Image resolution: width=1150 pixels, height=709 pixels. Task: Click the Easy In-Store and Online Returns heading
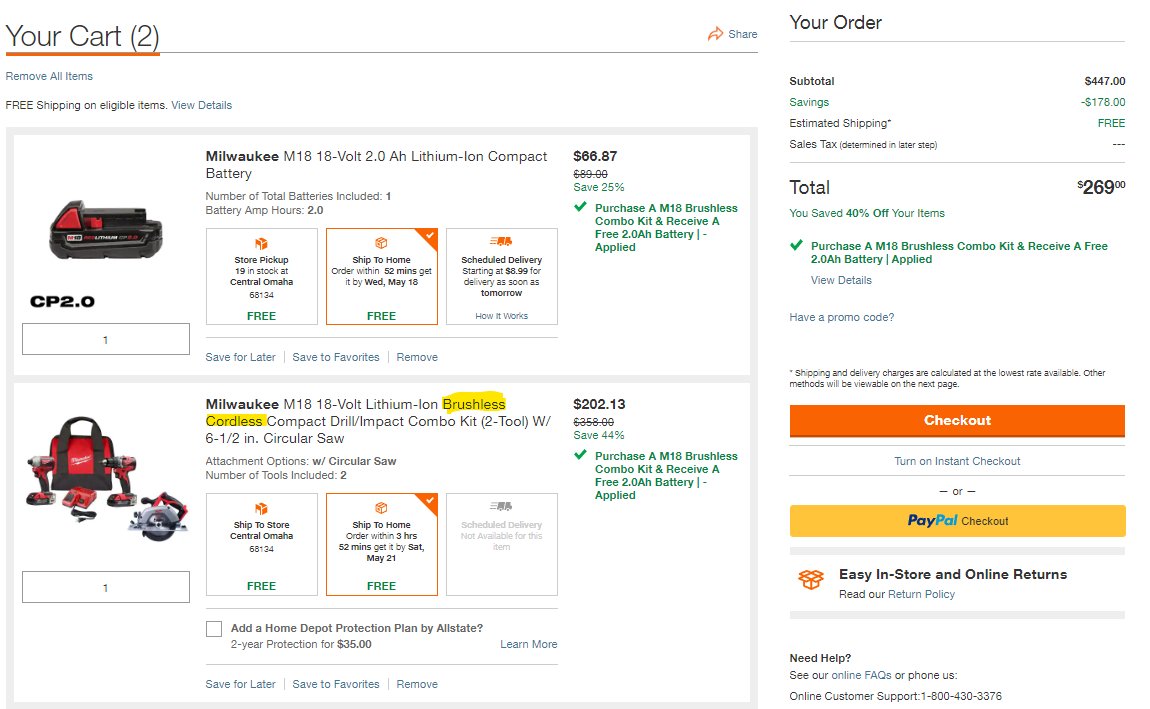point(953,575)
